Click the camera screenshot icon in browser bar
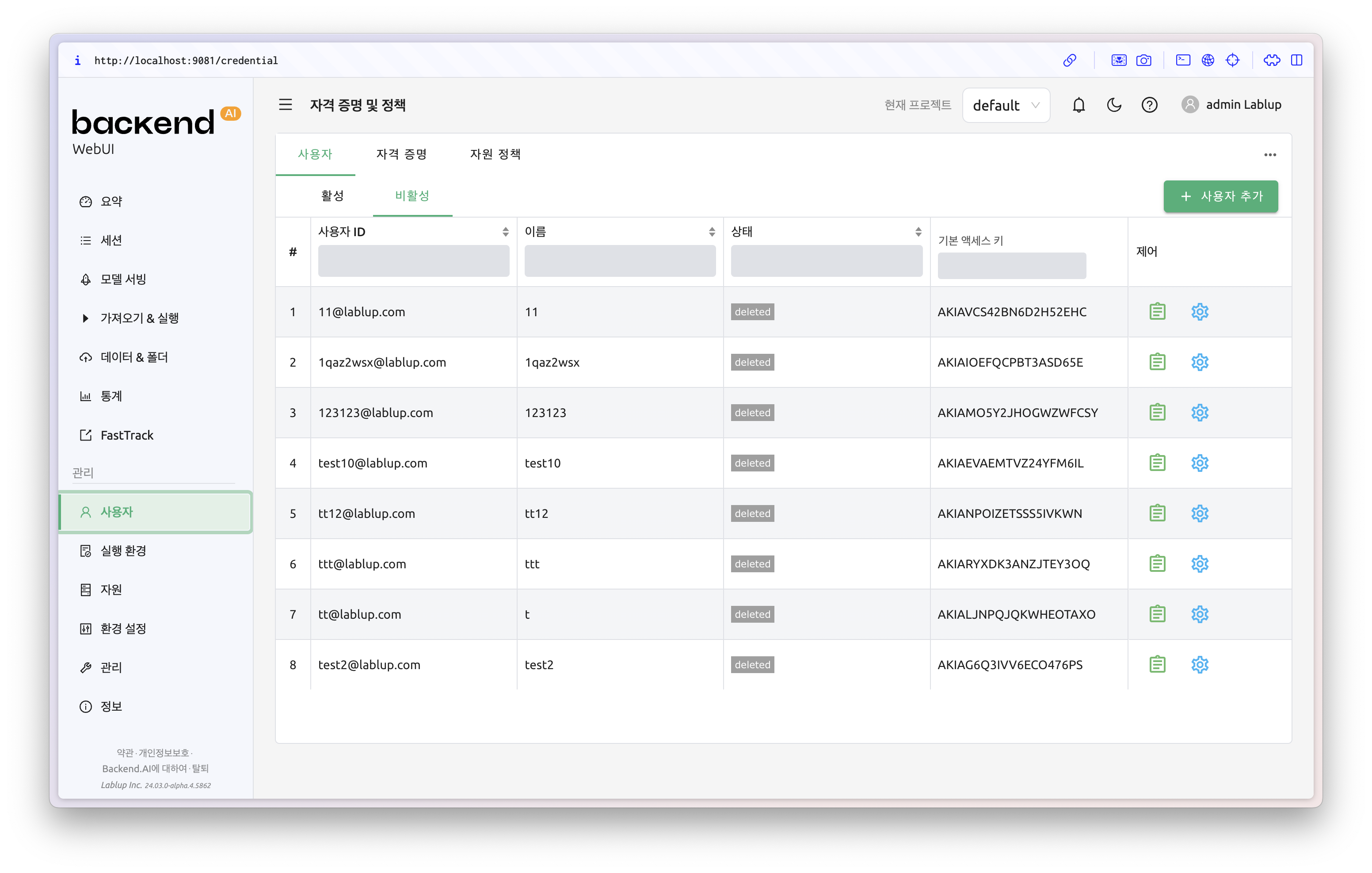The width and height of the screenshot is (1372, 873). (x=1143, y=61)
